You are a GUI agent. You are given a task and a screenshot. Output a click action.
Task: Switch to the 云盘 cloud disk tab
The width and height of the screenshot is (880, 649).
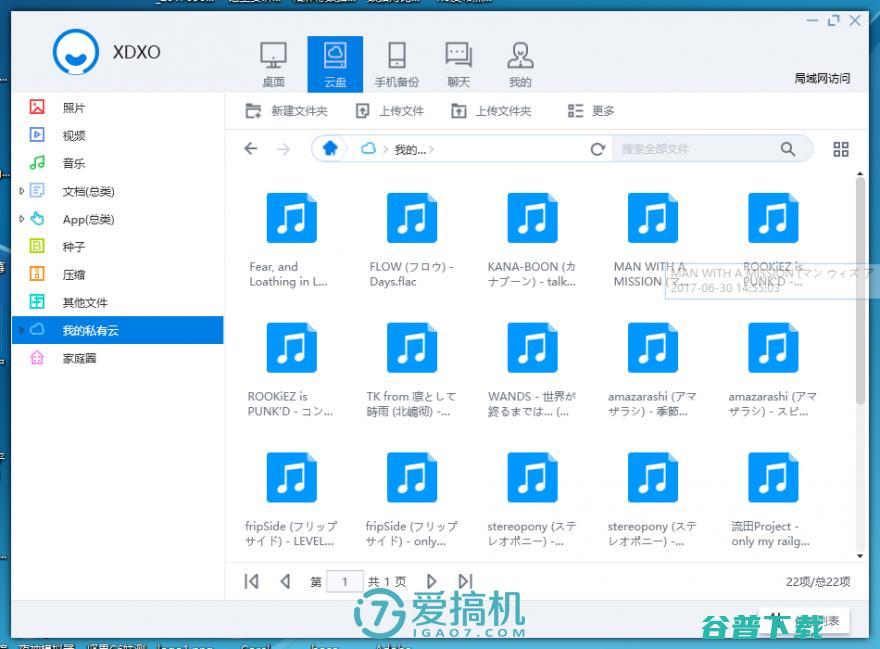click(x=335, y=65)
